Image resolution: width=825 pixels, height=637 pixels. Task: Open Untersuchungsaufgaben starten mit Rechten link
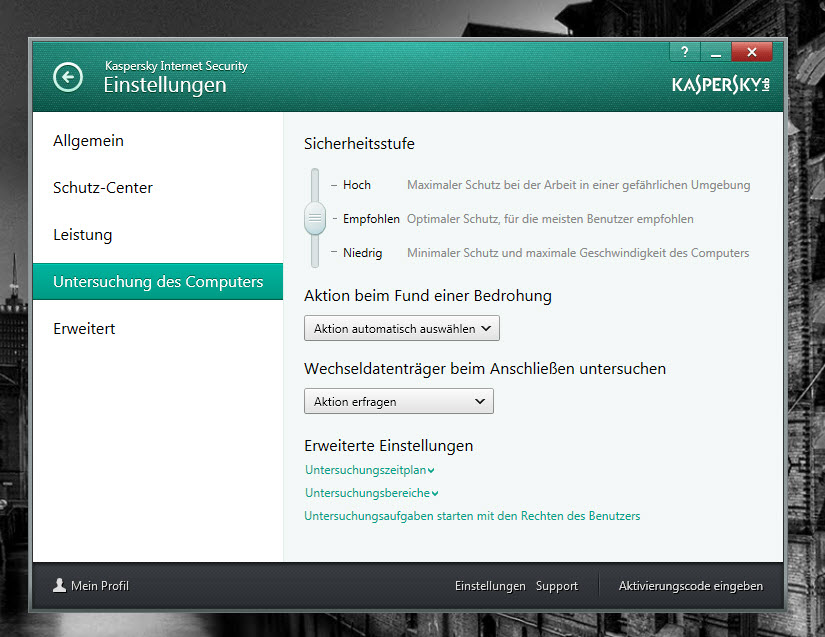tap(472, 516)
